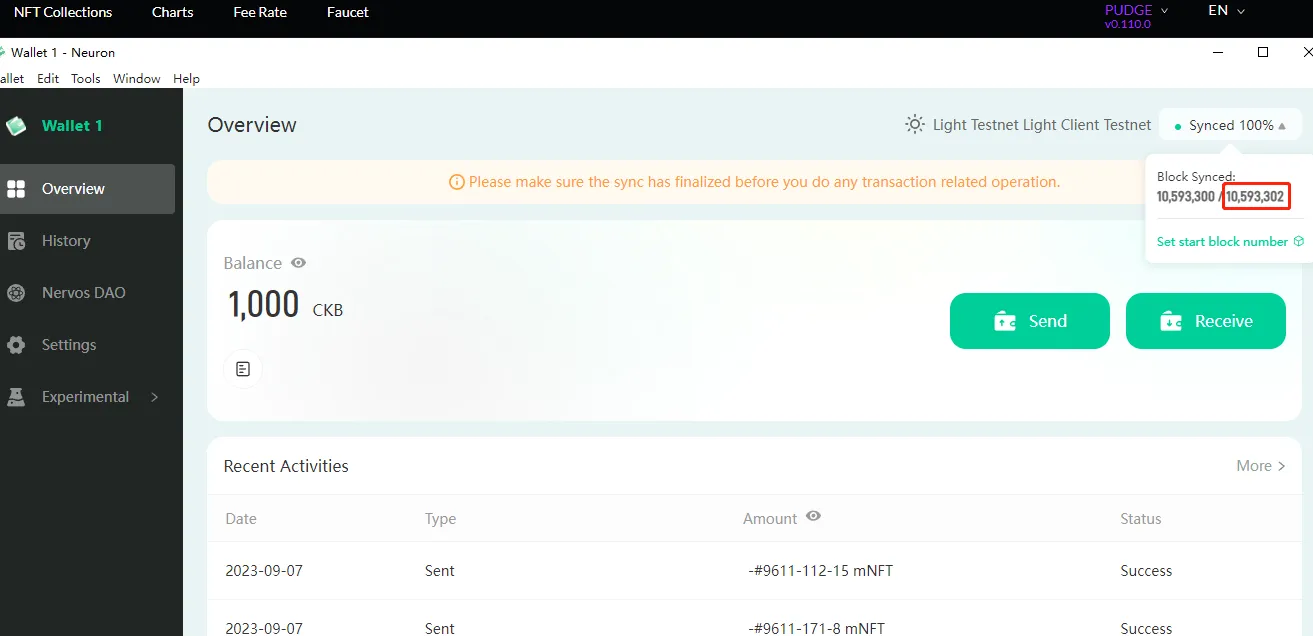The width and height of the screenshot is (1313, 636).
Task: Click the Nervos DAO icon in sidebar
Action: [x=16, y=293]
